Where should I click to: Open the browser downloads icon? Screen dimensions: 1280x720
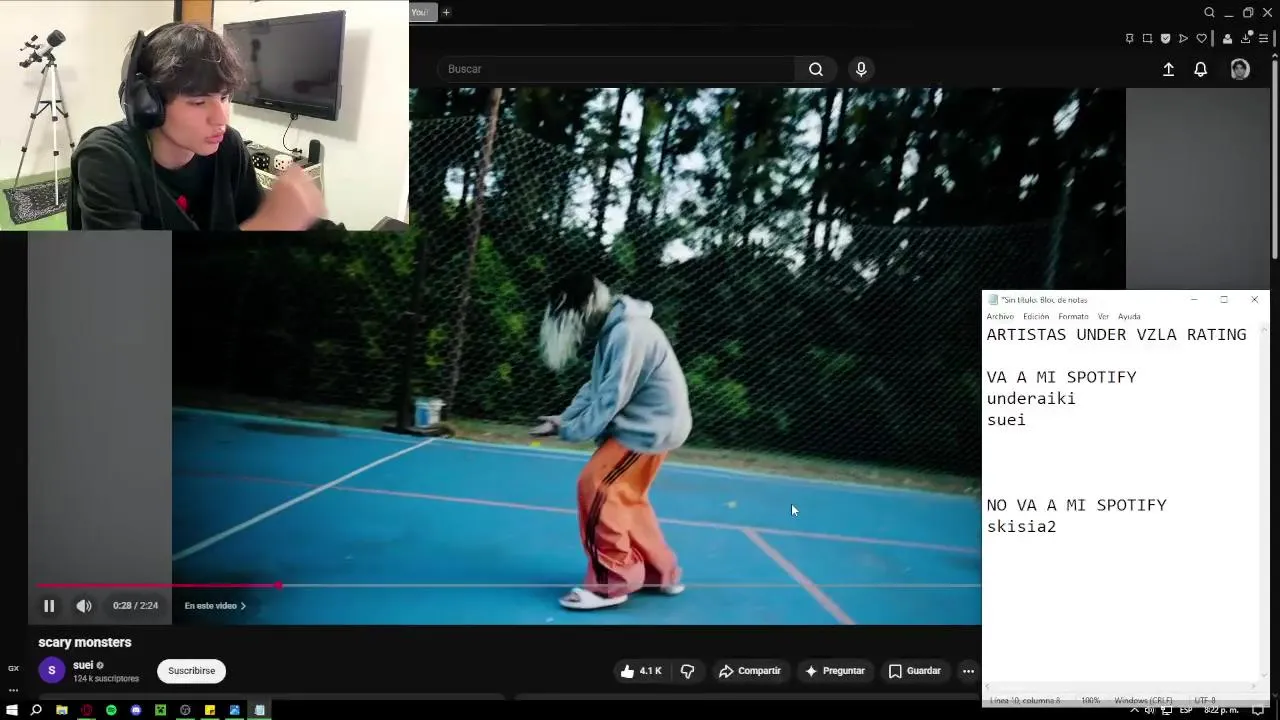(x=1246, y=39)
